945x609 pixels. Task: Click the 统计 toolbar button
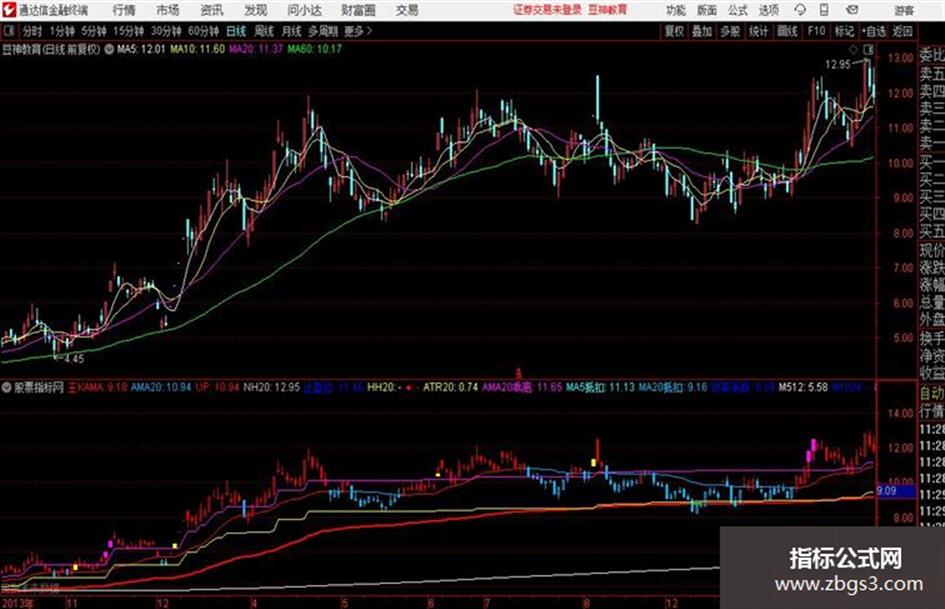758,31
